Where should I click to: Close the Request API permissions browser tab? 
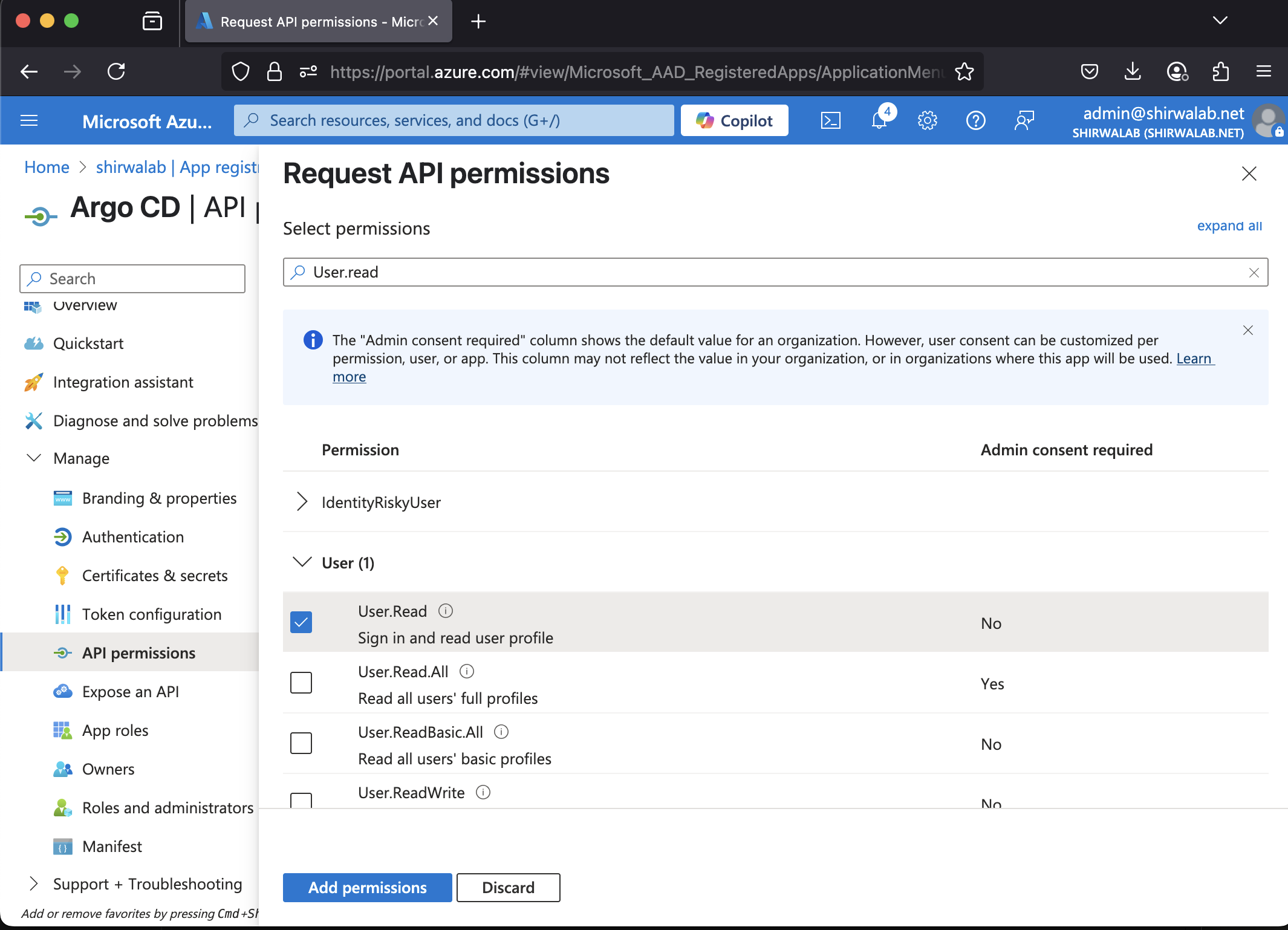pyautogui.click(x=433, y=21)
